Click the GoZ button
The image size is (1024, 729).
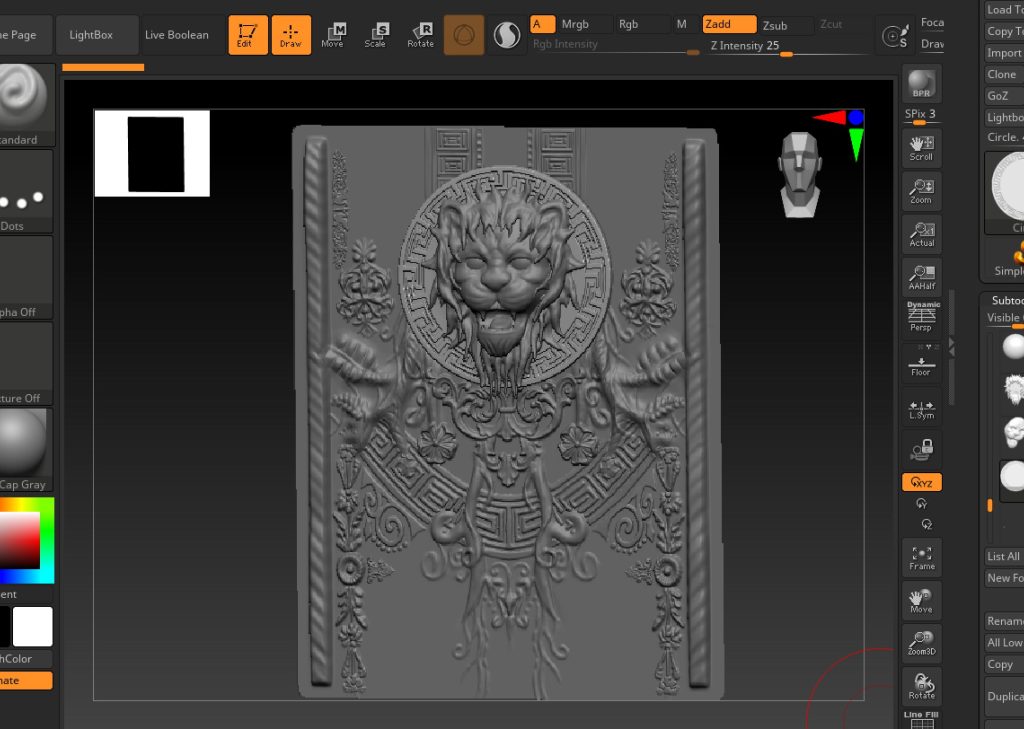click(x=1004, y=96)
